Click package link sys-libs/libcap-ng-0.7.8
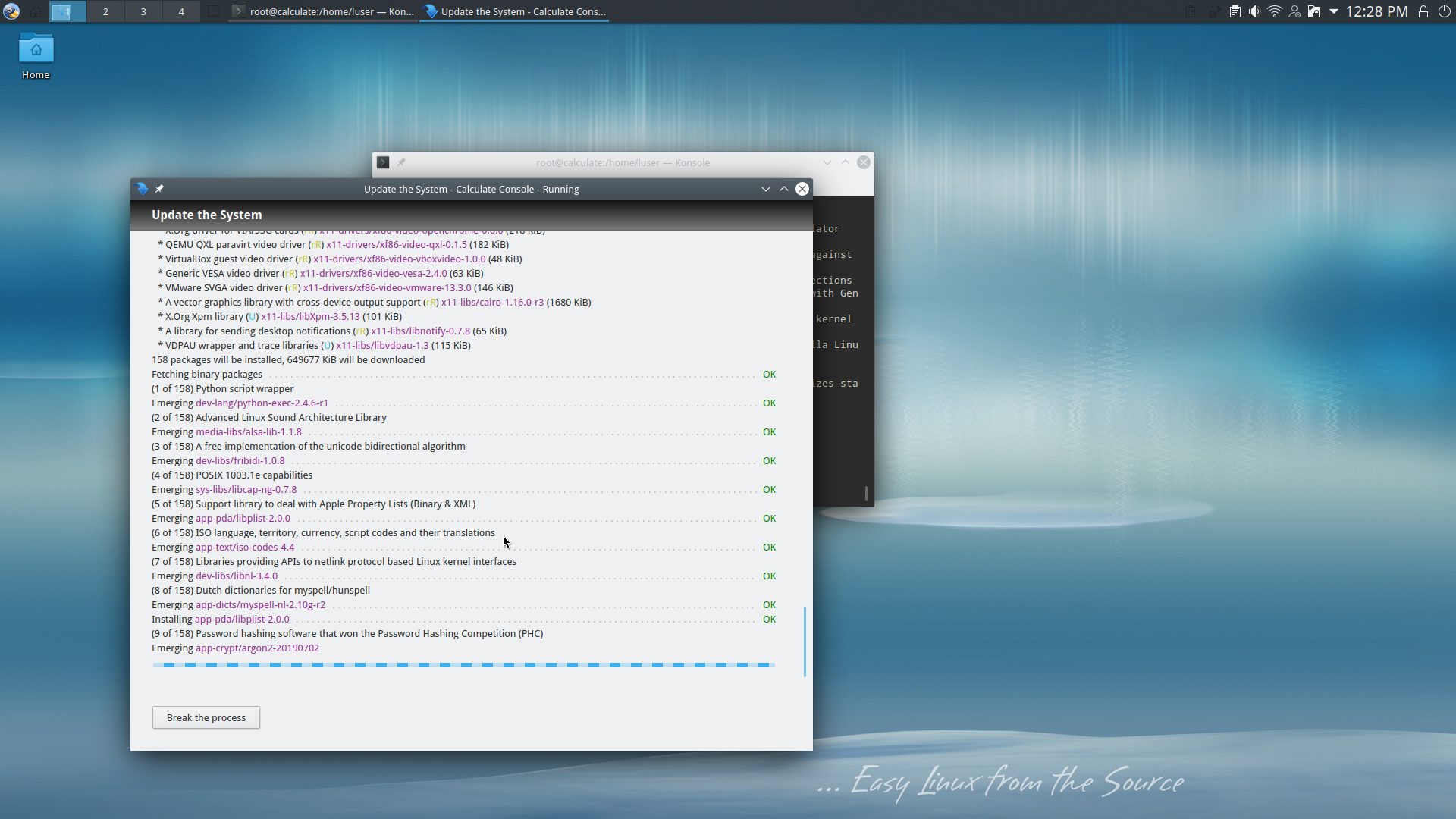Image resolution: width=1456 pixels, height=819 pixels. coord(246,489)
